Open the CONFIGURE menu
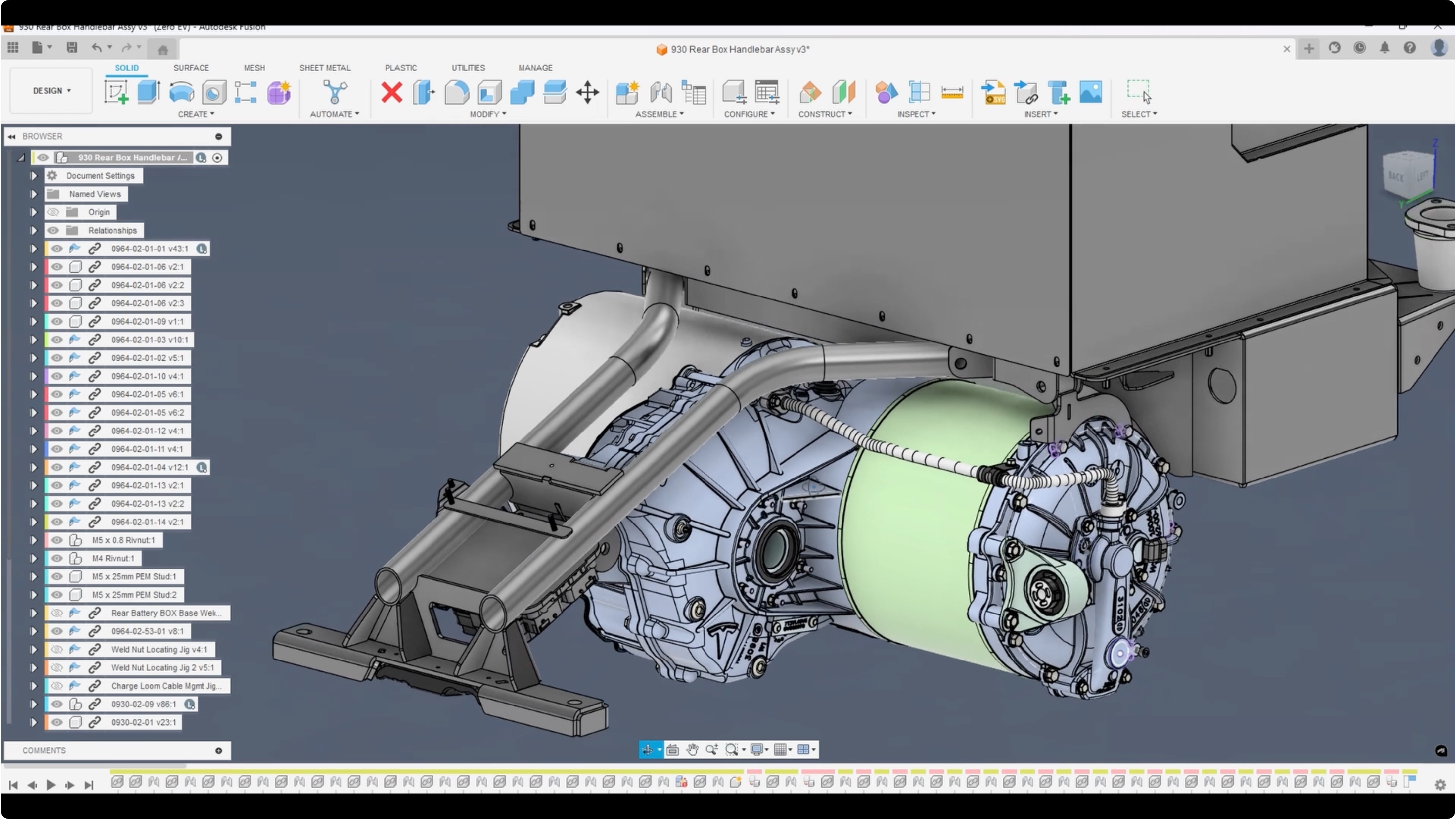1456x819 pixels. [749, 114]
